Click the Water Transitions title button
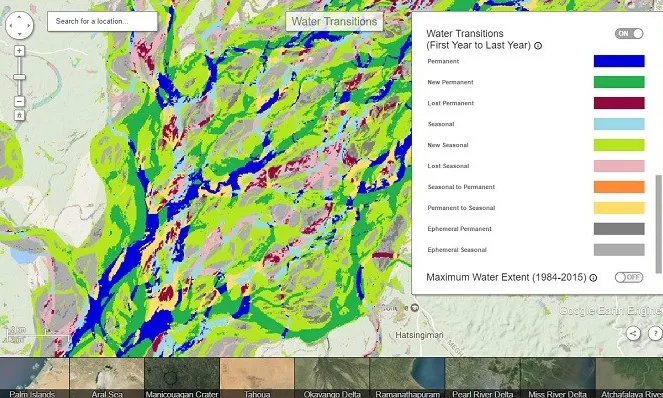 tap(334, 22)
